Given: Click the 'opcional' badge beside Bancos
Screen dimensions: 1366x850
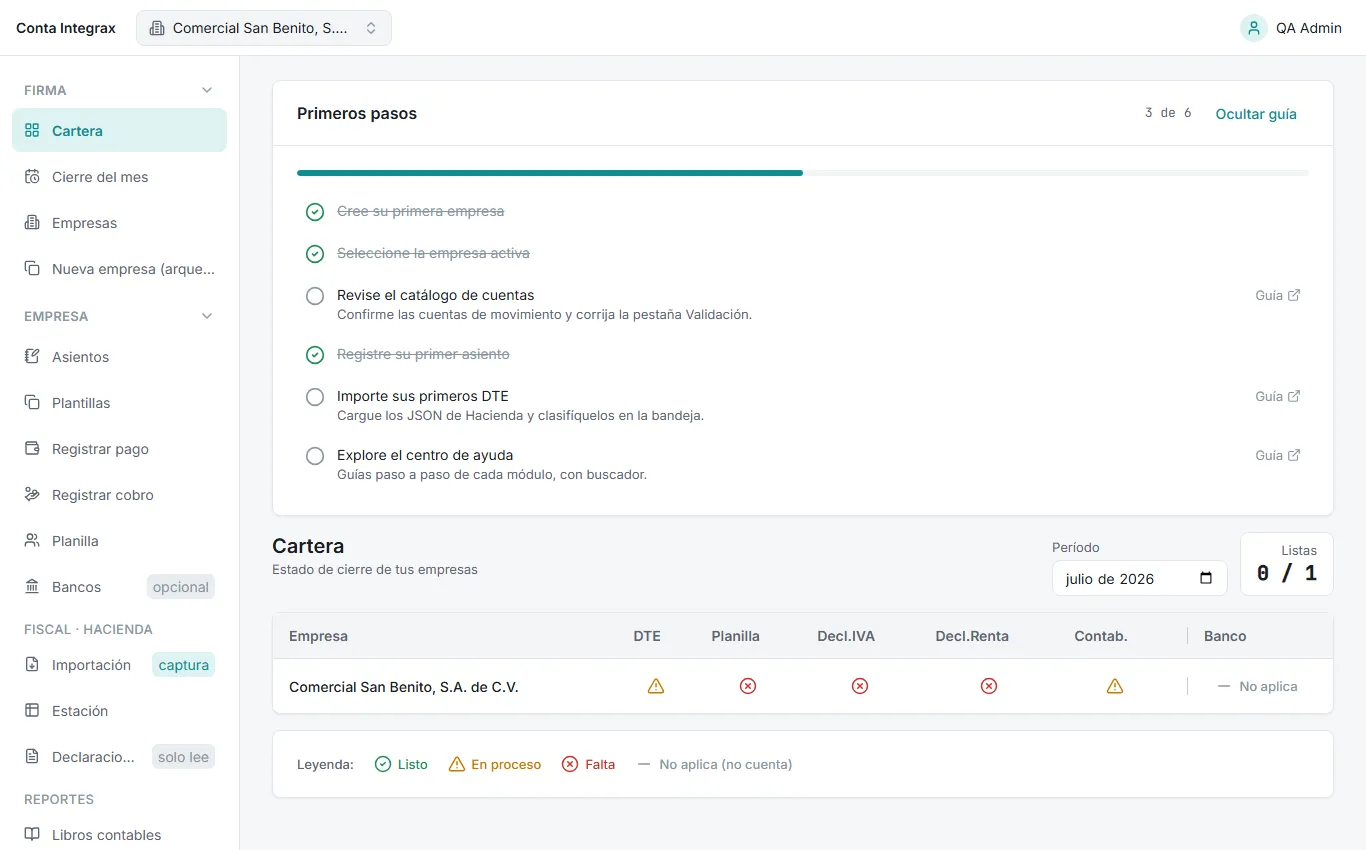Looking at the screenshot, I should [x=181, y=586].
